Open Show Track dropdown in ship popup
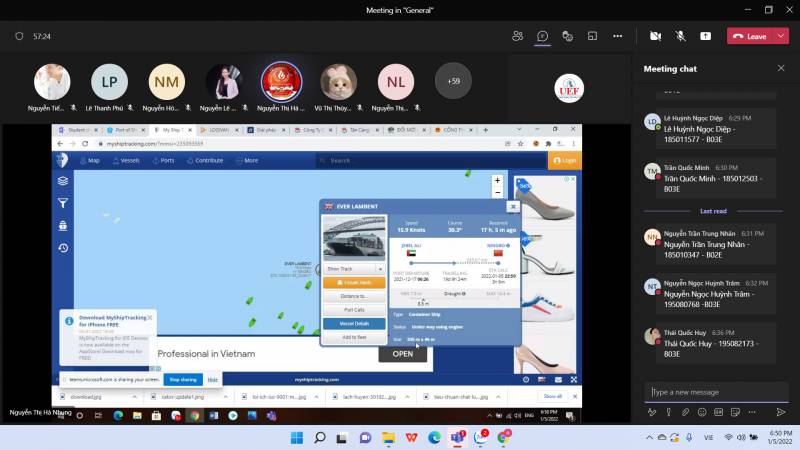 [x=354, y=269]
